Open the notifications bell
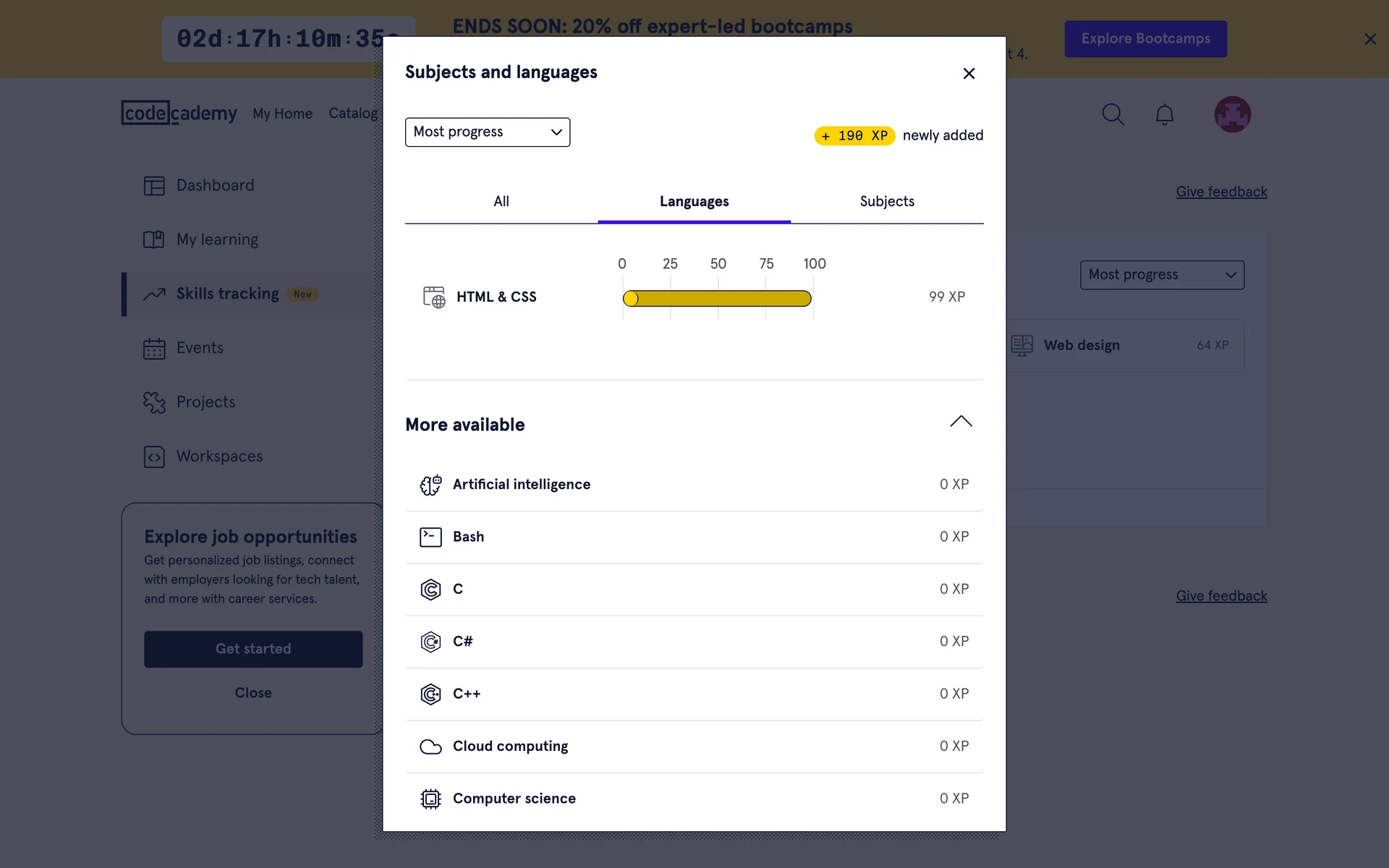Image resolution: width=1389 pixels, height=868 pixels. 1164,115
